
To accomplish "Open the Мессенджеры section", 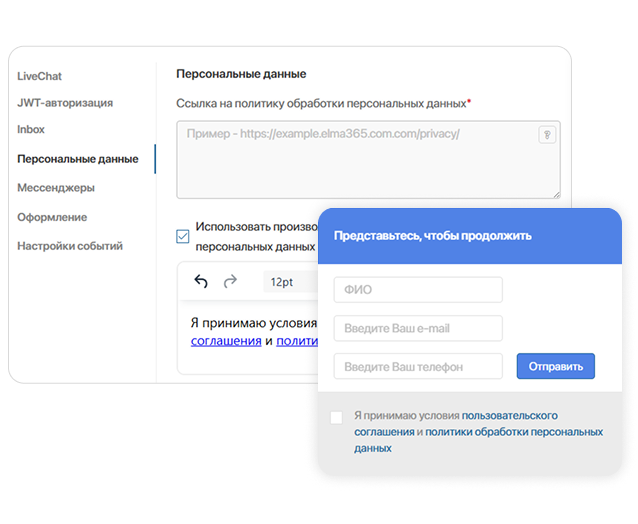I will click(56, 188).
